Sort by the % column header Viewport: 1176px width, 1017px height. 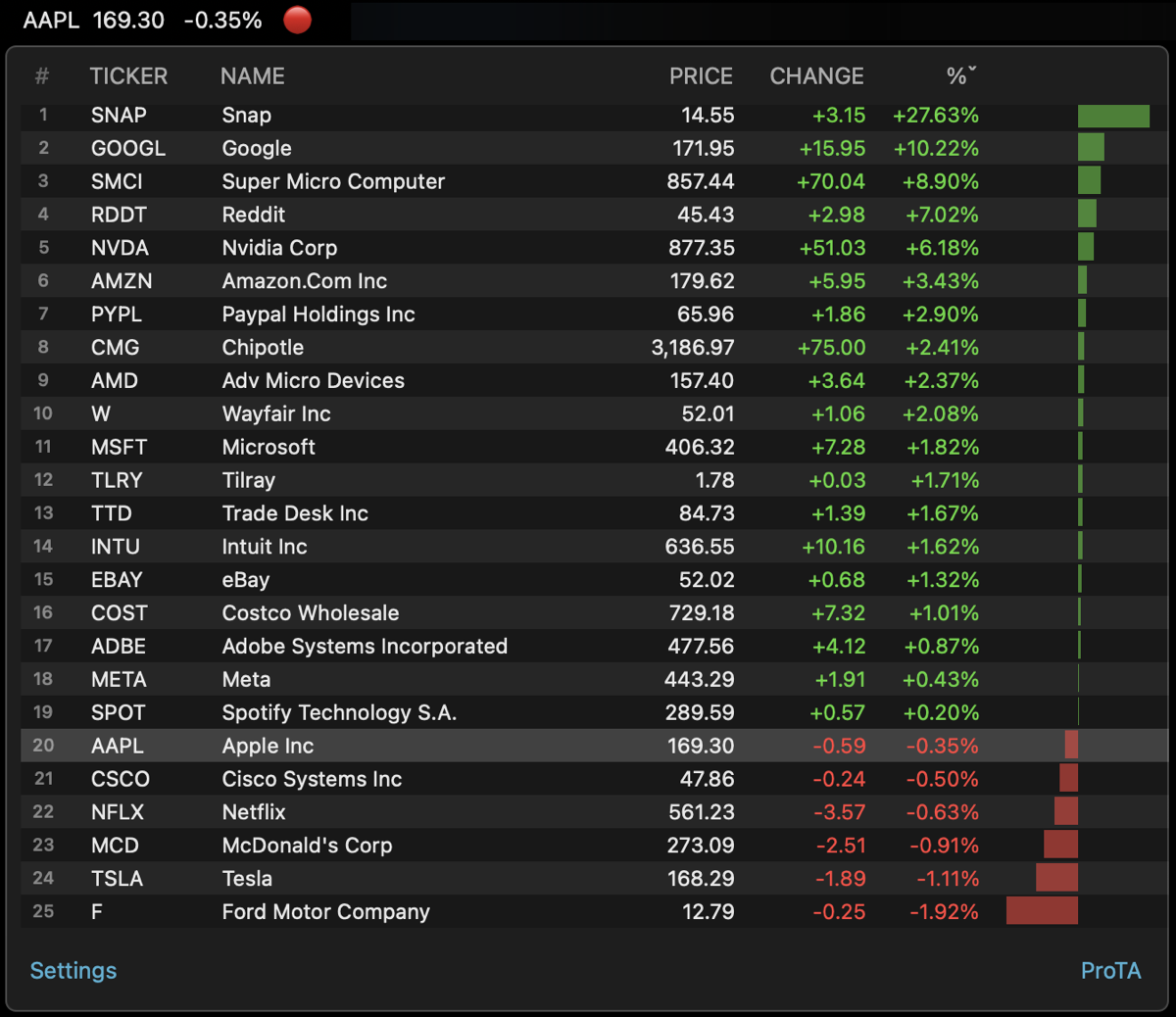click(x=960, y=76)
